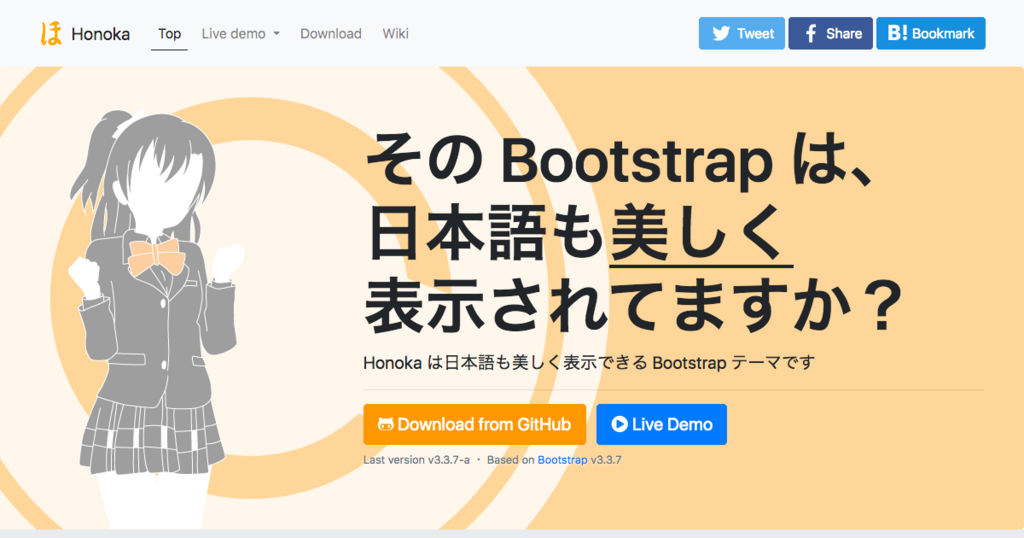The width and height of the screenshot is (1024, 538).
Task: Click the Hatena Bookmark button
Action: (x=931, y=33)
